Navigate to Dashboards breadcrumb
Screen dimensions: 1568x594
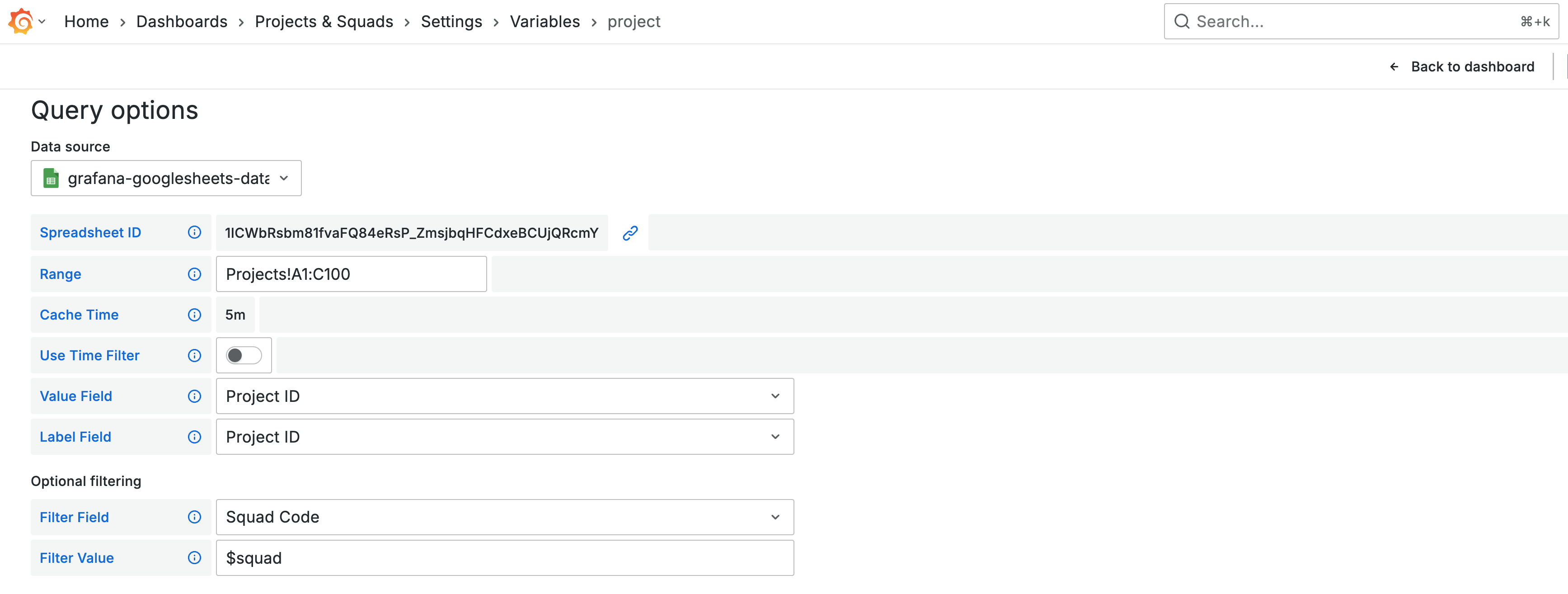coord(181,21)
